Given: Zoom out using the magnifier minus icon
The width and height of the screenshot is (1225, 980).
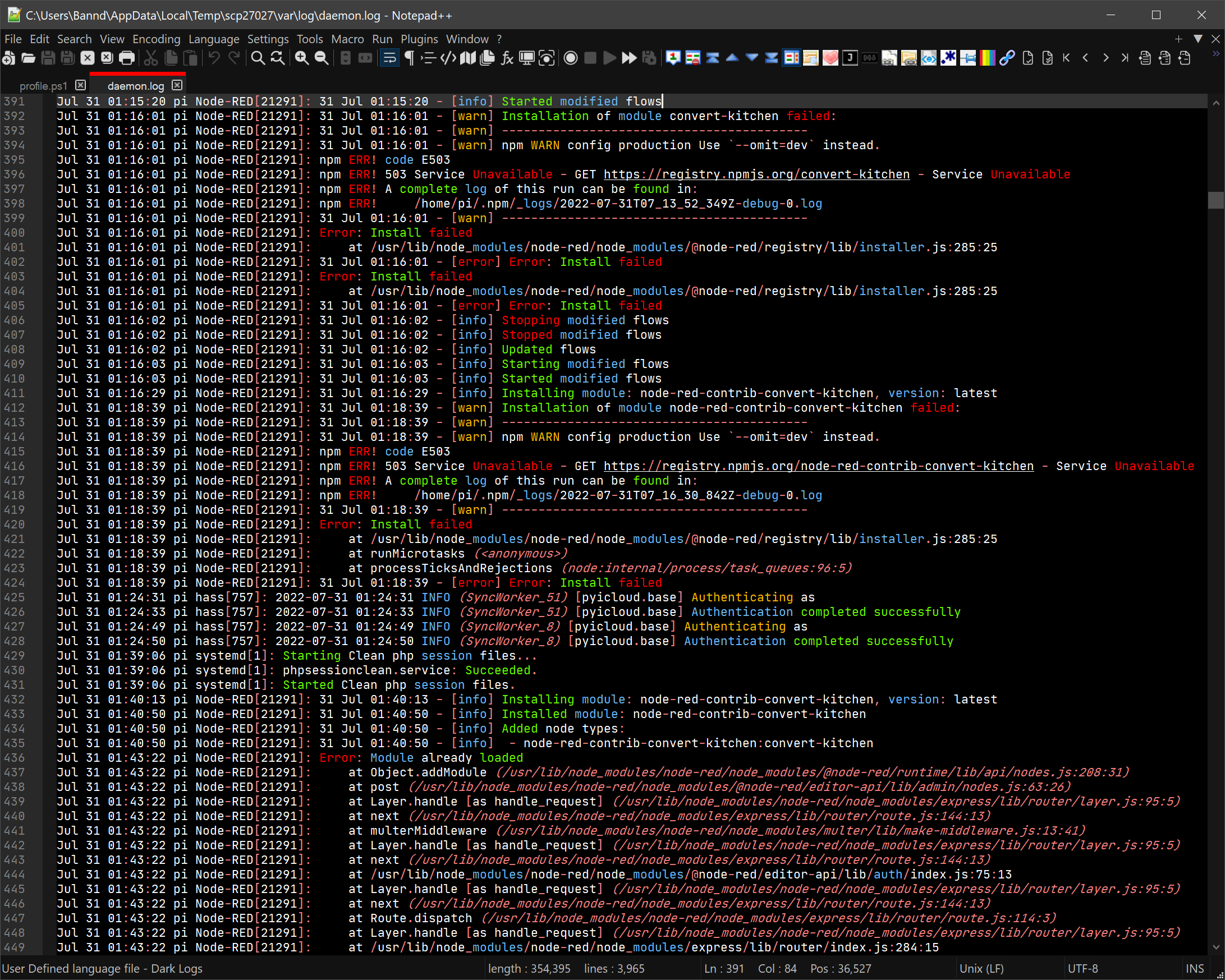Looking at the screenshot, I should point(322,58).
